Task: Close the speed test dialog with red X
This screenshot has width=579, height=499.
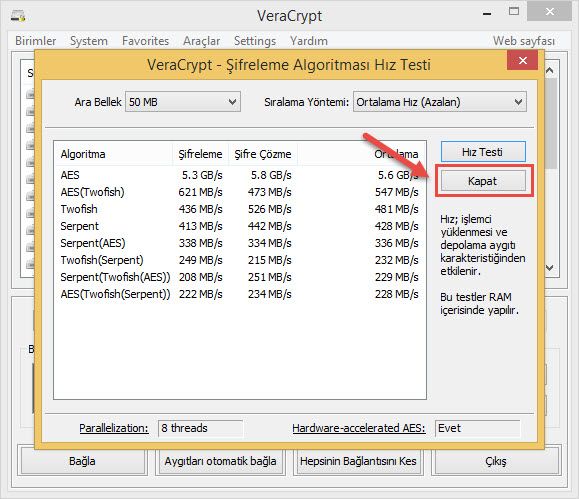Action: 522,60
